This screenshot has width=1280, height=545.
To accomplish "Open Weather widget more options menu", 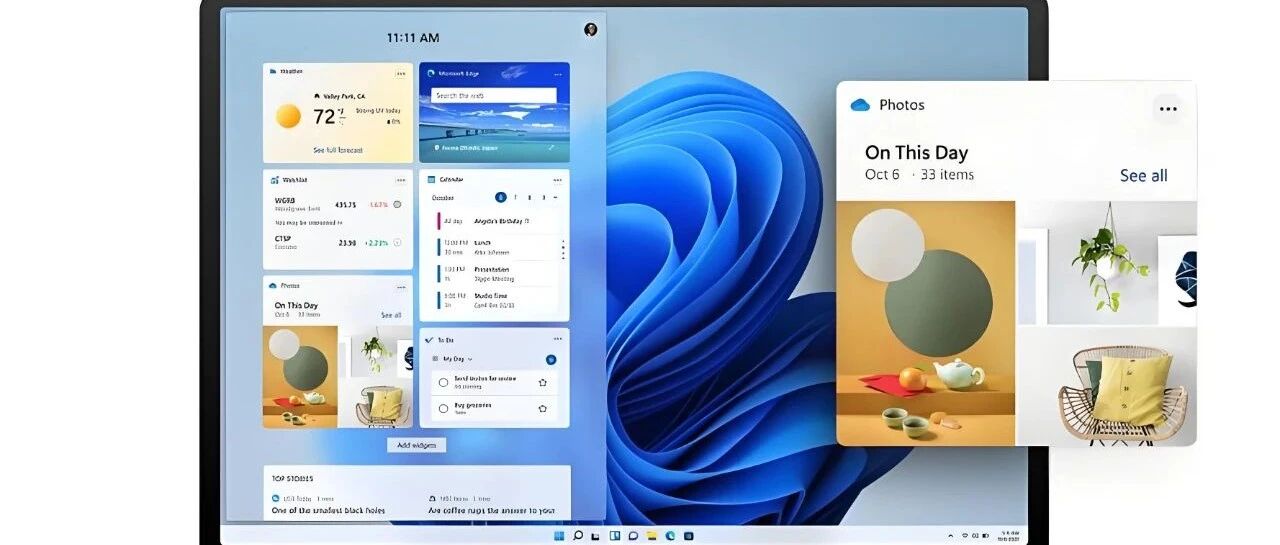I will point(401,73).
